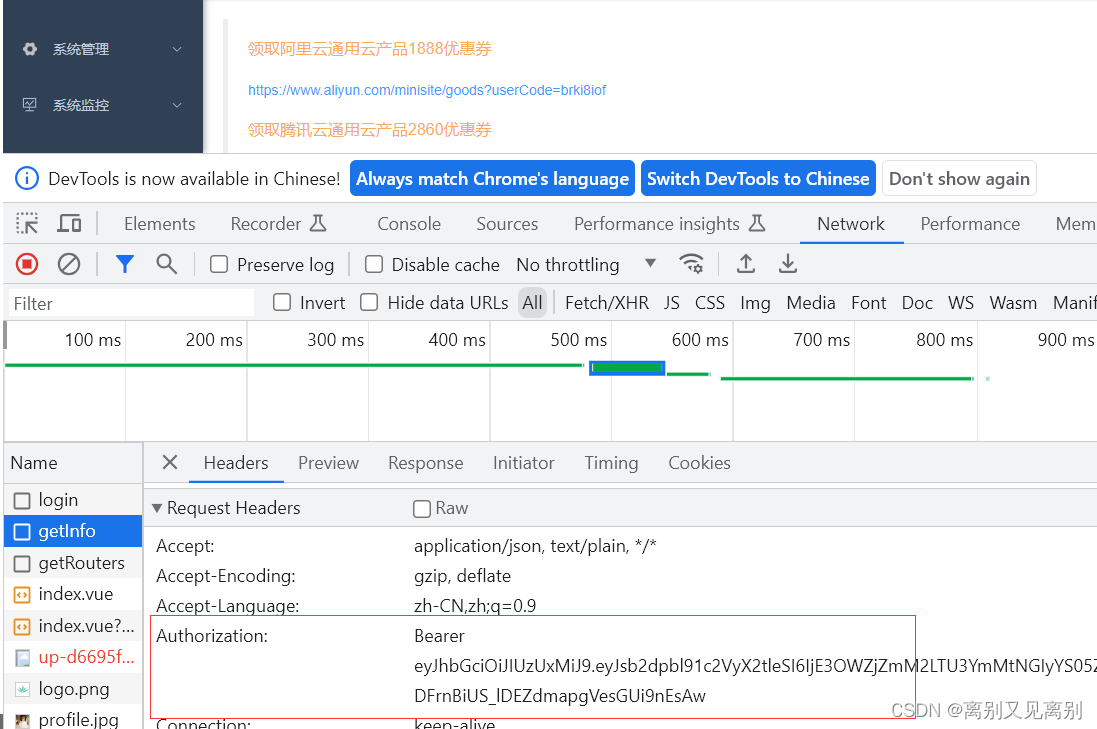Open the Console tab

[x=409, y=224]
